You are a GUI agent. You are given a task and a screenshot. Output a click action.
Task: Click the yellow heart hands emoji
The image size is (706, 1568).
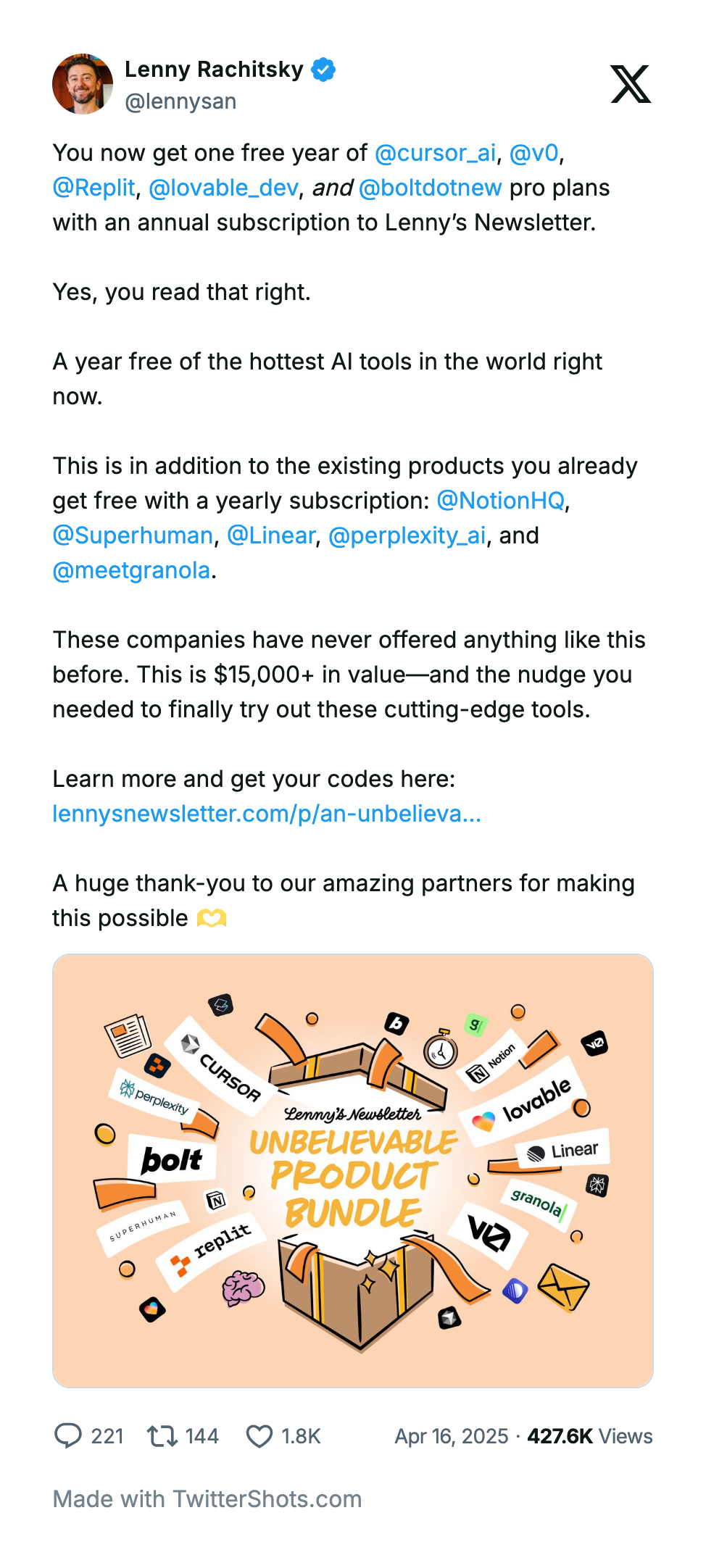pos(212,918)
